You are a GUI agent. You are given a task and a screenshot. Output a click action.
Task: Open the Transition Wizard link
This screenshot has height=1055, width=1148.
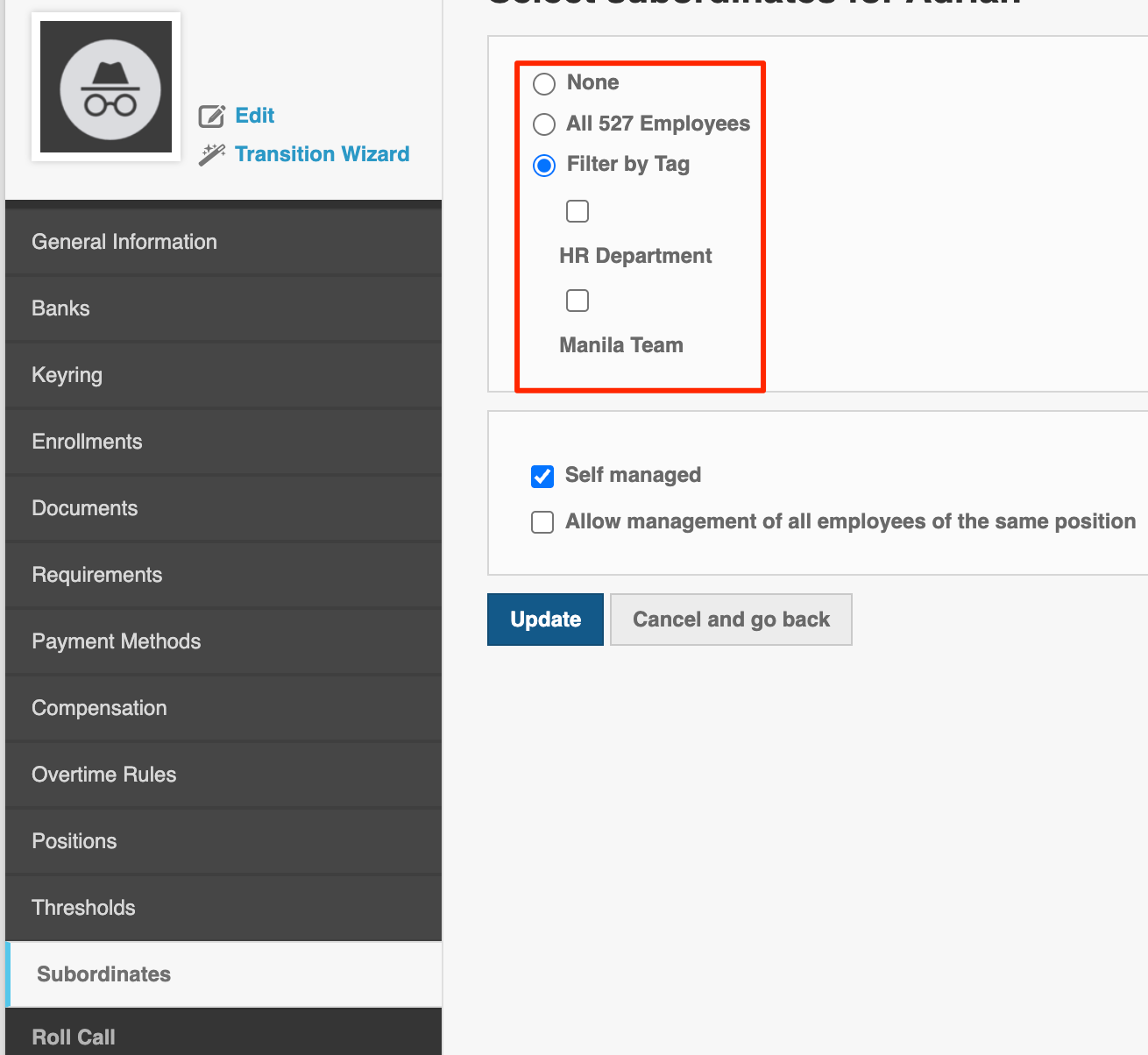(x=322, y=154)
